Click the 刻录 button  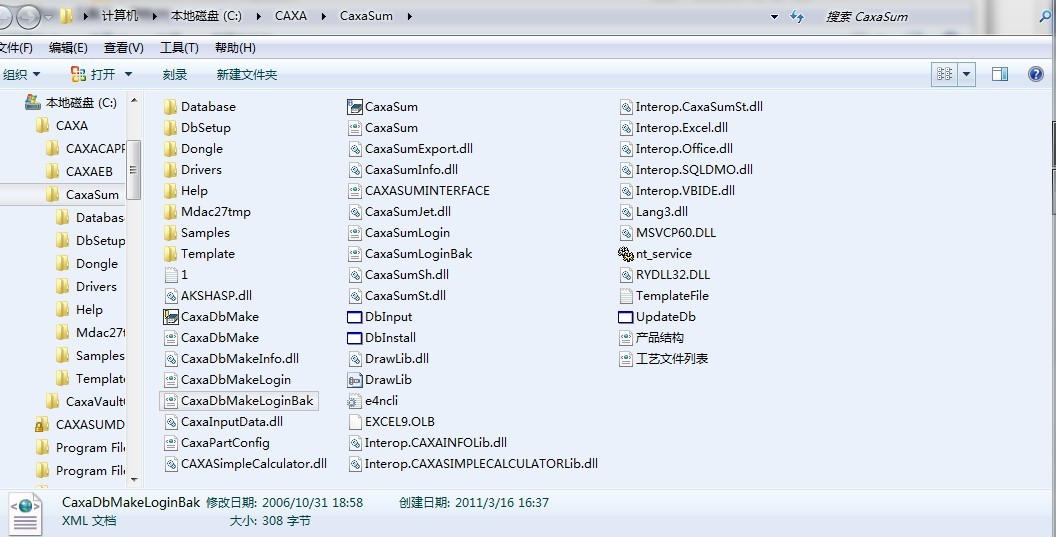[175, 74]
